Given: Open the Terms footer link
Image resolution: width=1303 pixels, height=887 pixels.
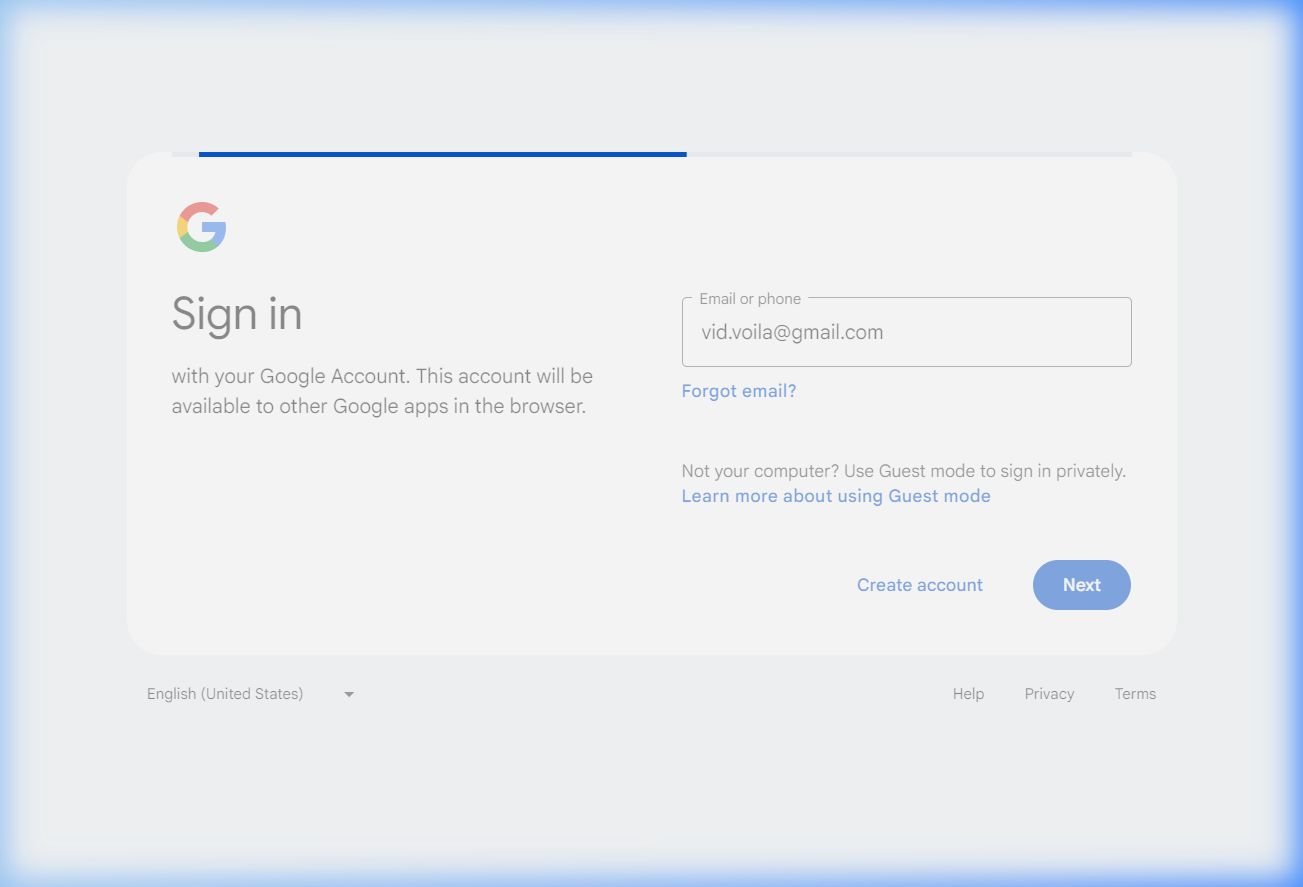Looking at the screenshot, I should [x=1134, y=694].
